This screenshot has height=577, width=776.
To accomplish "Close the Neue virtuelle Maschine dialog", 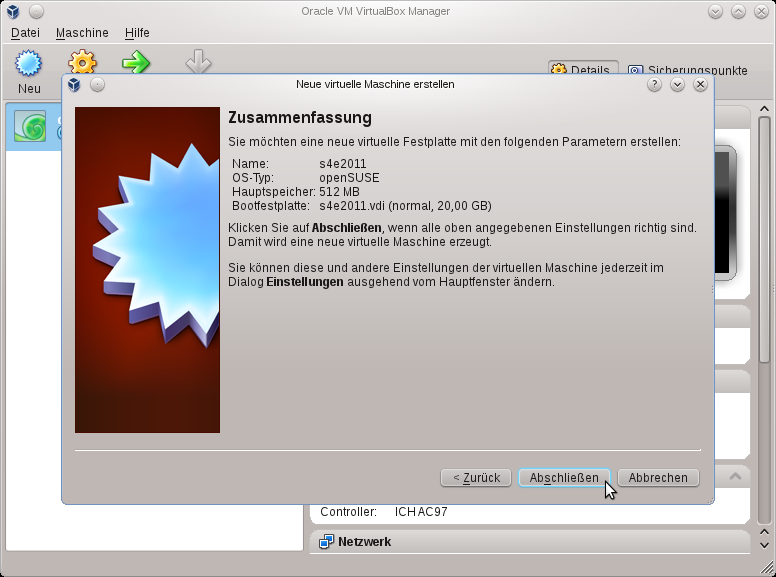I will 700,85.
